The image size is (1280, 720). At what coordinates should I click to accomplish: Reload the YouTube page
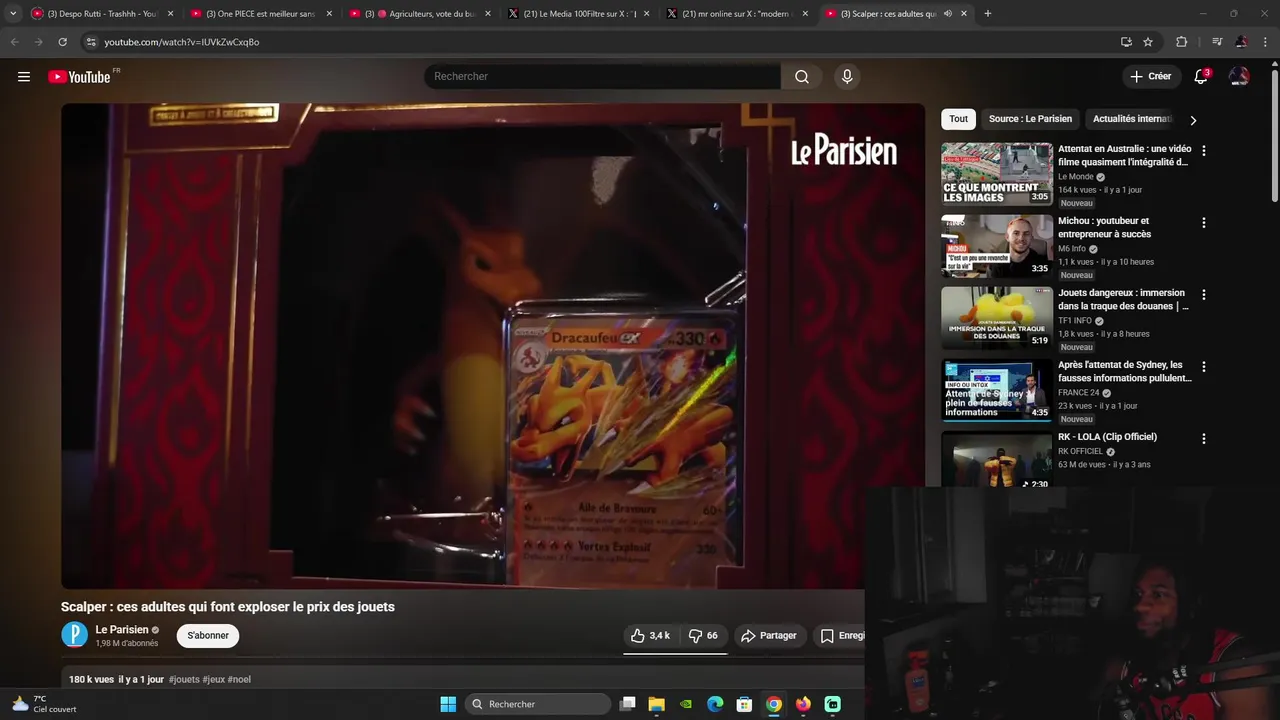coord(62,42)
